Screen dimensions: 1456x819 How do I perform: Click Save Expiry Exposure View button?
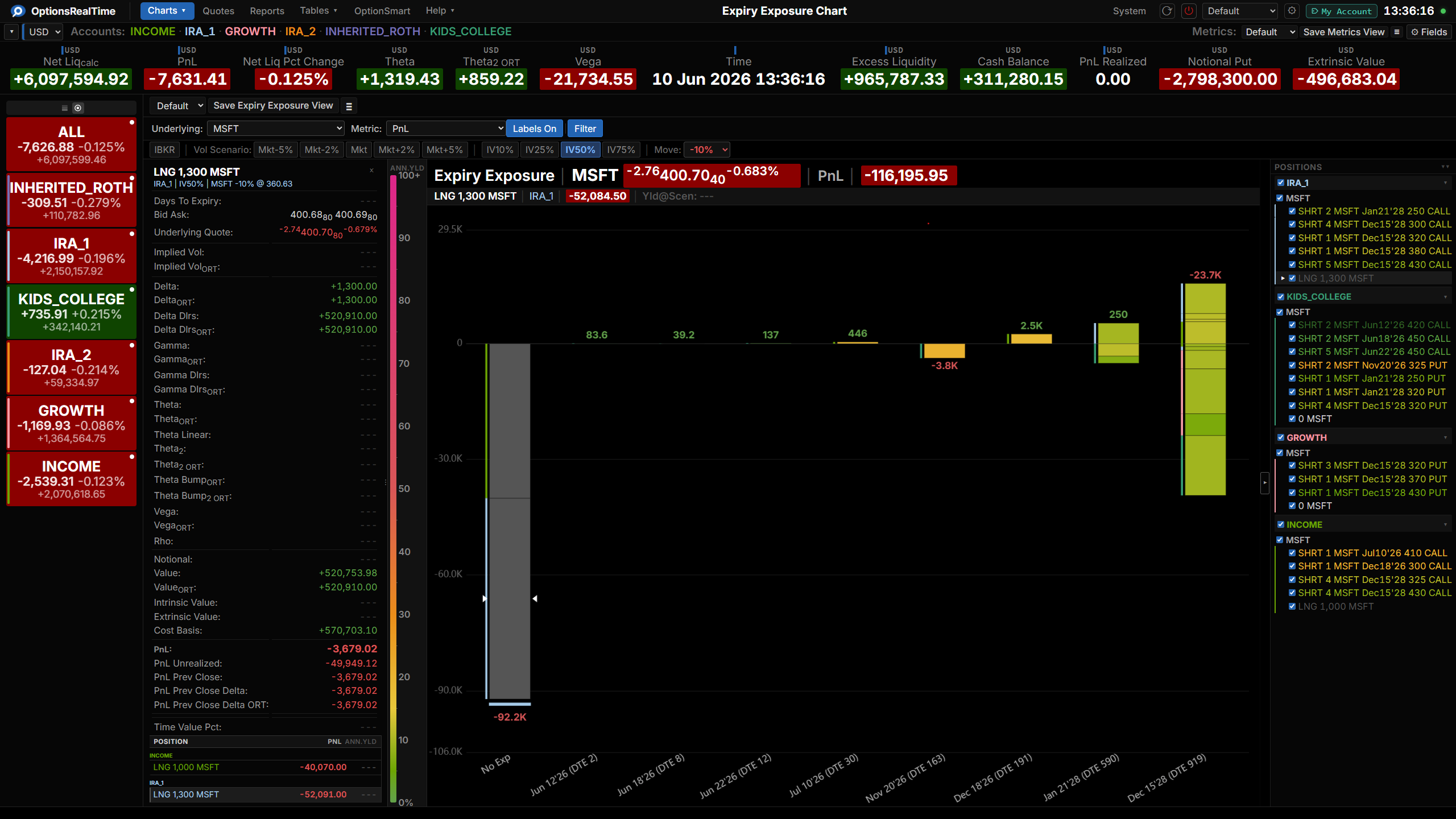[x=273, y=106]
